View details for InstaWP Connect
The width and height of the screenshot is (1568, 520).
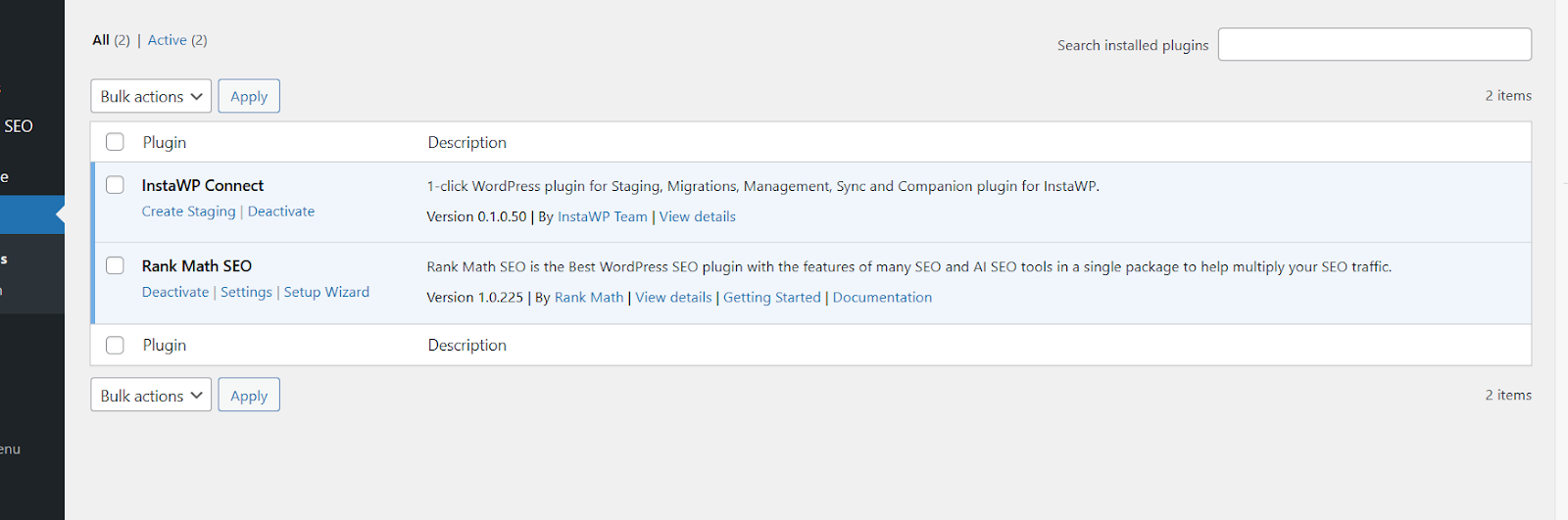pyautogui.click(x=697, y=216)
